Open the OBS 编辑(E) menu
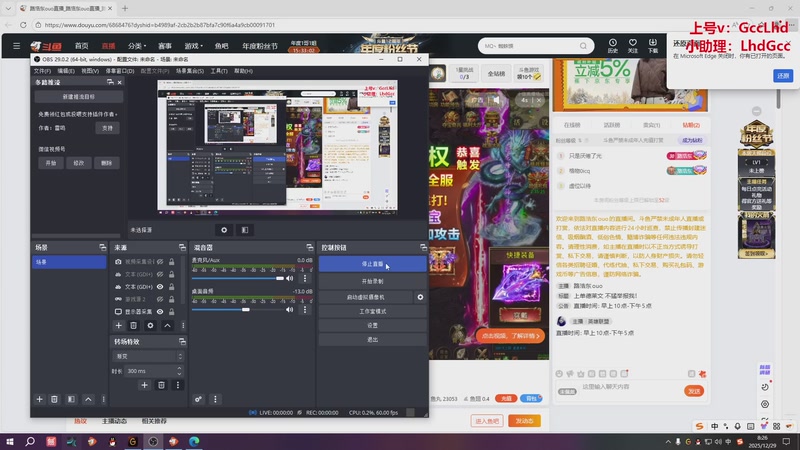 66,71
